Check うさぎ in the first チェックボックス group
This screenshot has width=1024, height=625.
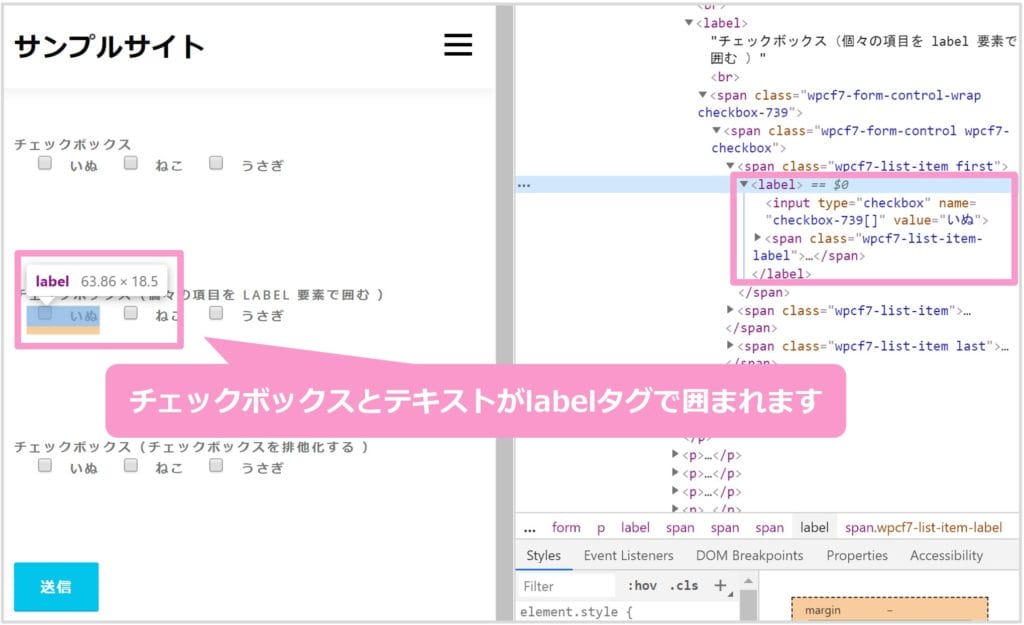(x=216, y=163)
